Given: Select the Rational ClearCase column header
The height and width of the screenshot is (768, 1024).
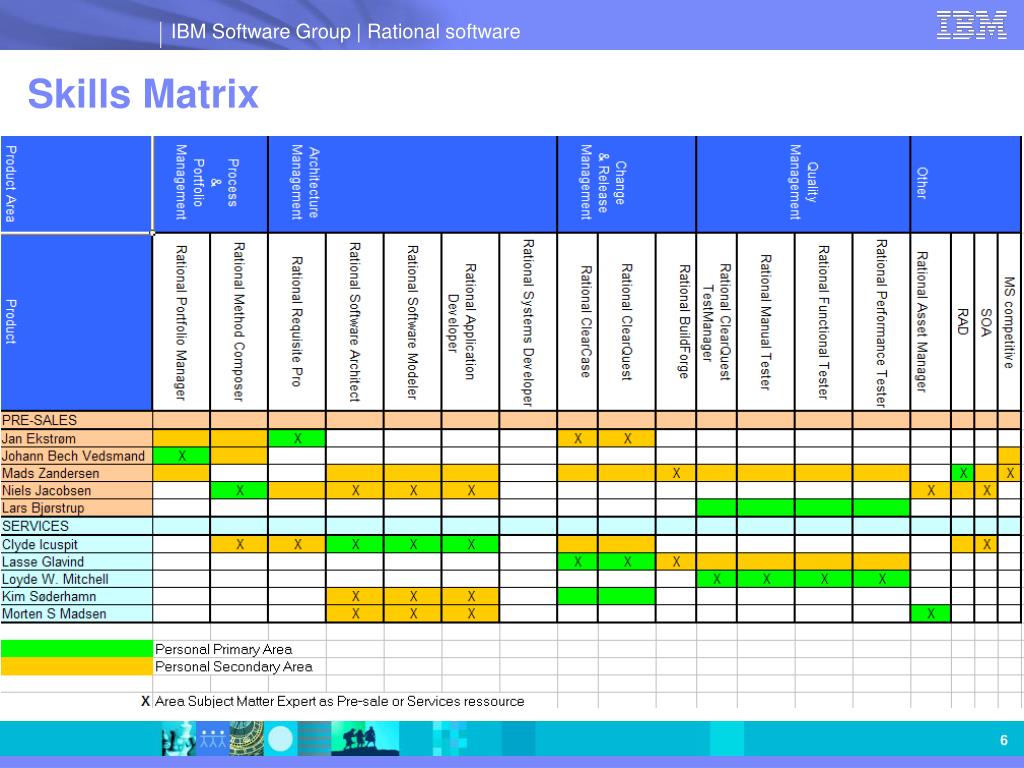Looking at the screenshot, I should tap(578, 322).
